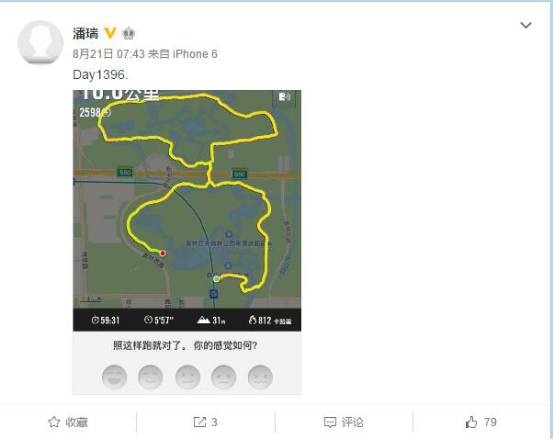Click the like count 79
554x440 pixels.
(x=490, y=422)
